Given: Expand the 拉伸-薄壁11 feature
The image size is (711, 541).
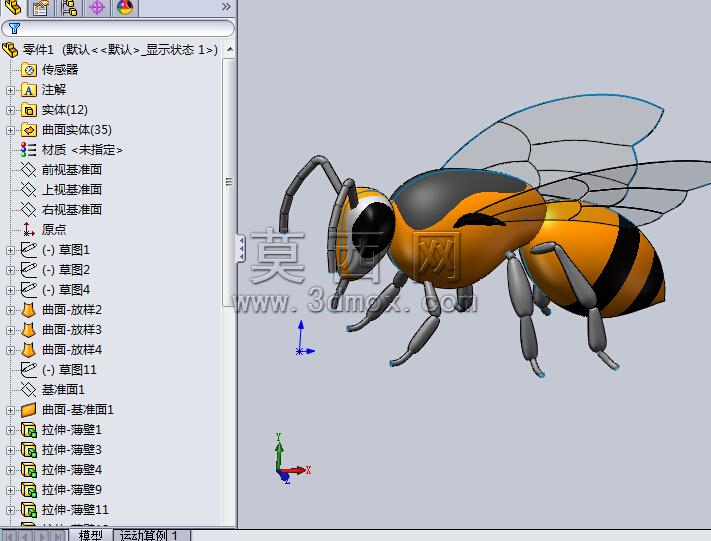Looking at the screenshot, I should [x=10, y=510].
